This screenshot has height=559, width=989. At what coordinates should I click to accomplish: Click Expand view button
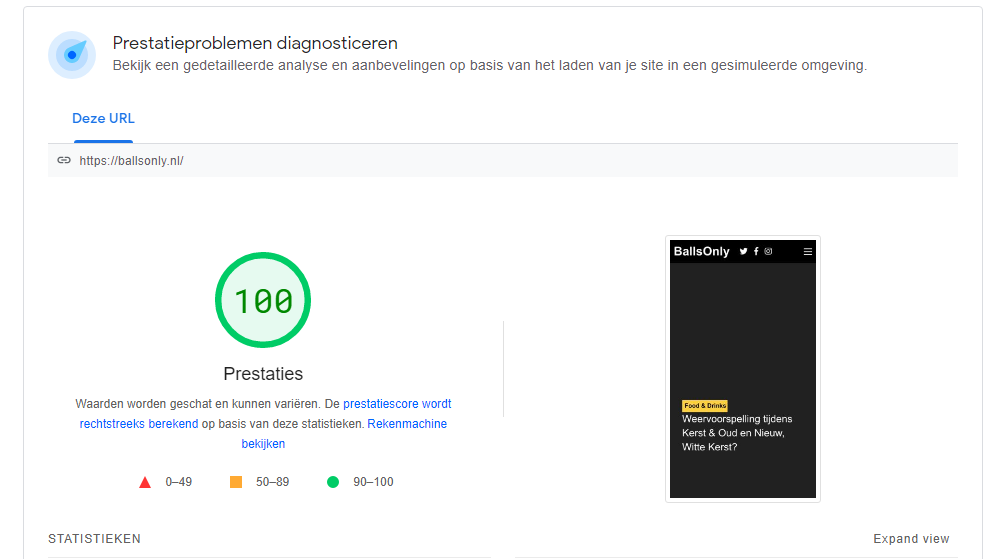pos(911,539)
